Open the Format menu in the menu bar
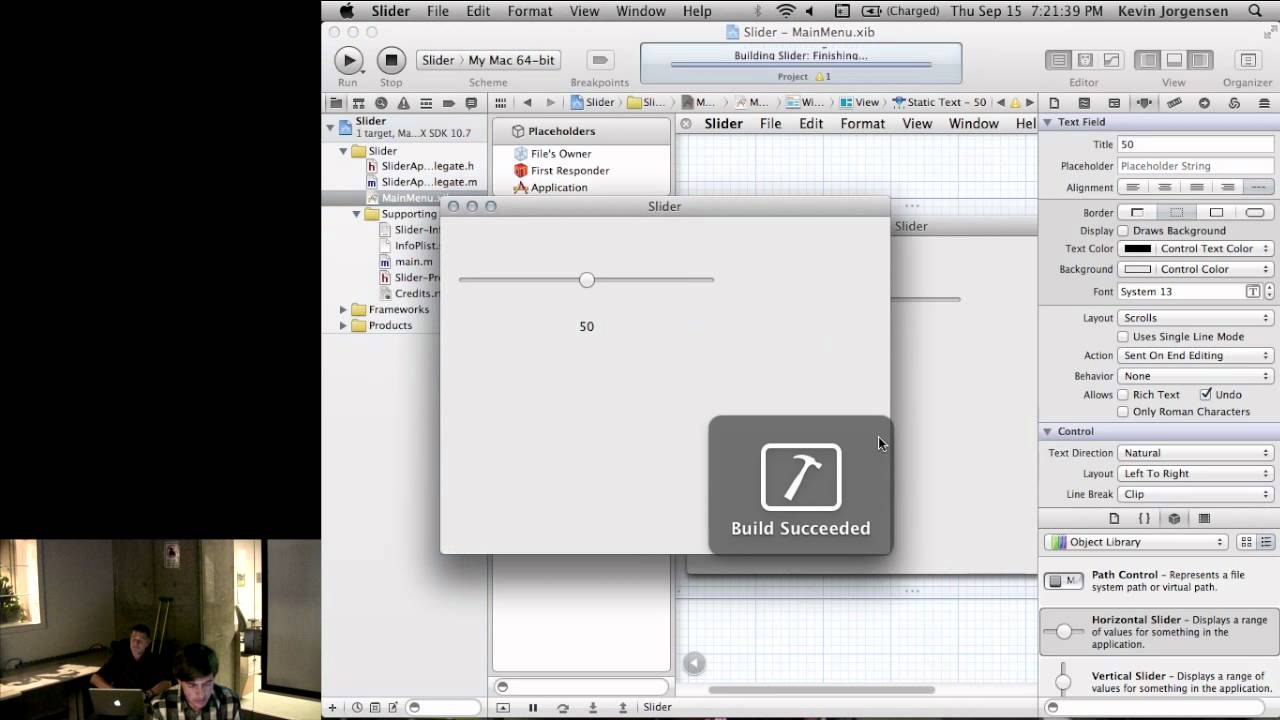The height and width of the screenshot is (720, 1280). [530, 11]
